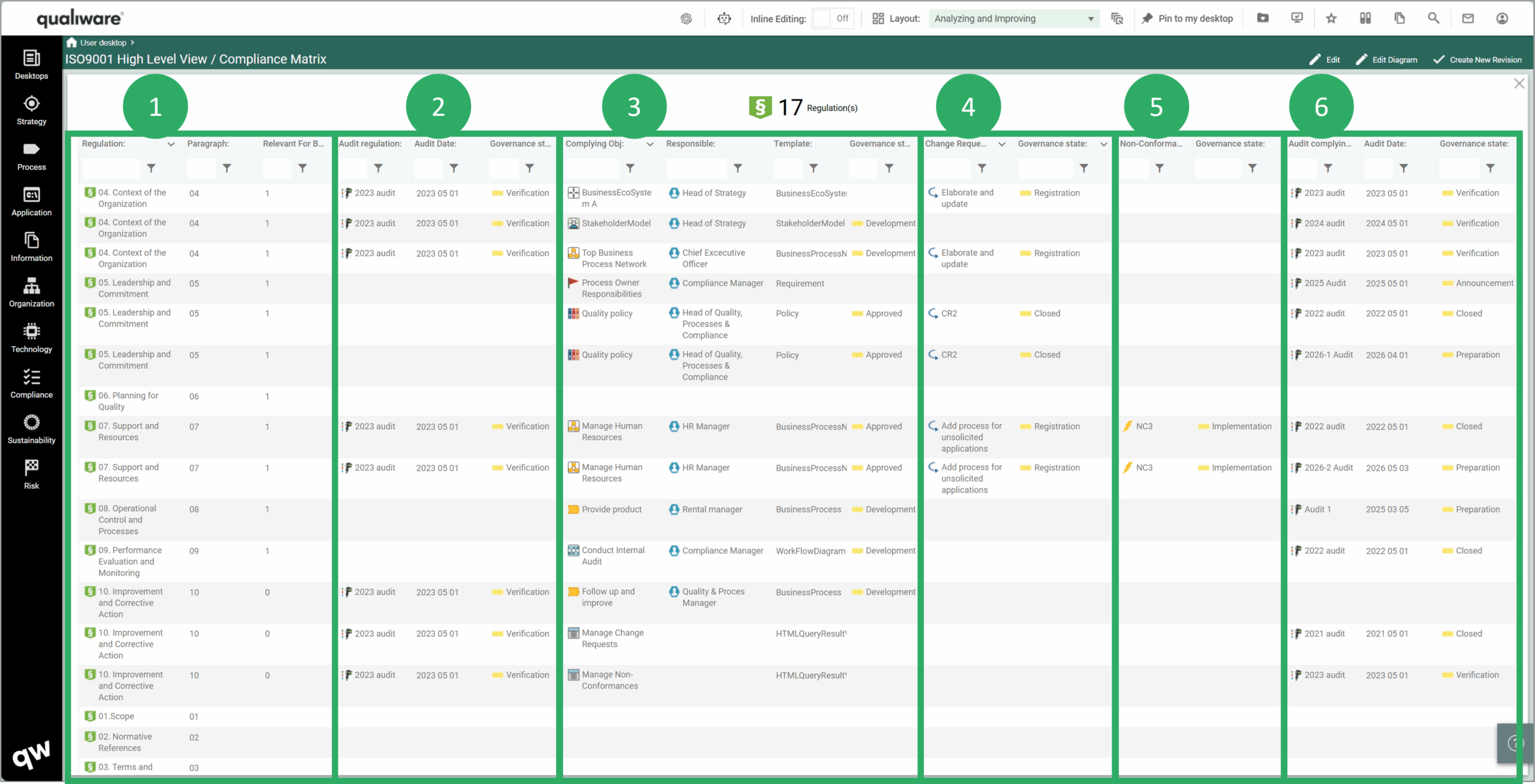The image size is (1535, 784).
Task: Toggle Inline Editing on
Action: 822,18
